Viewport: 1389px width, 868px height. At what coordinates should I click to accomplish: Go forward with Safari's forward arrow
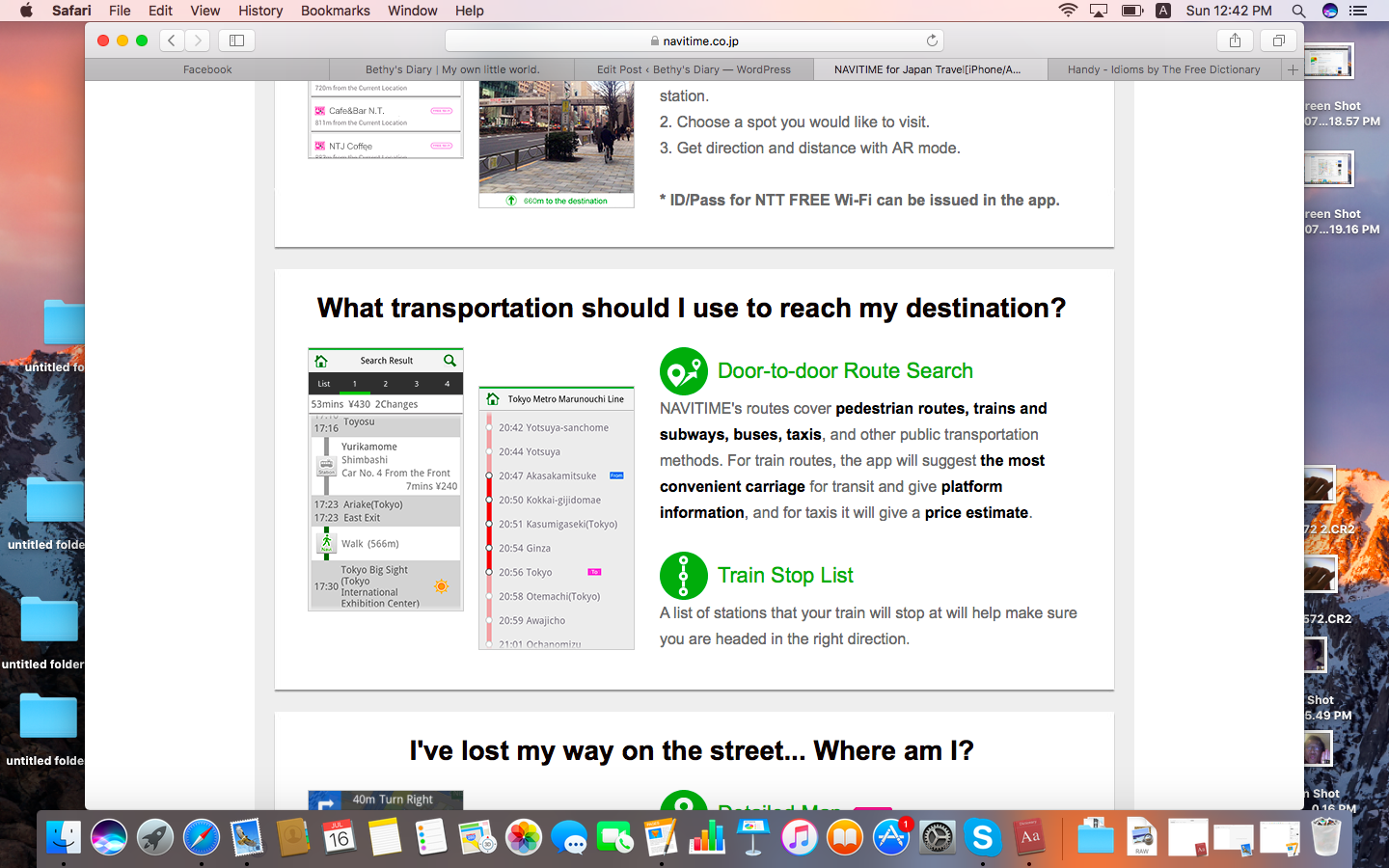pos(198,41)
